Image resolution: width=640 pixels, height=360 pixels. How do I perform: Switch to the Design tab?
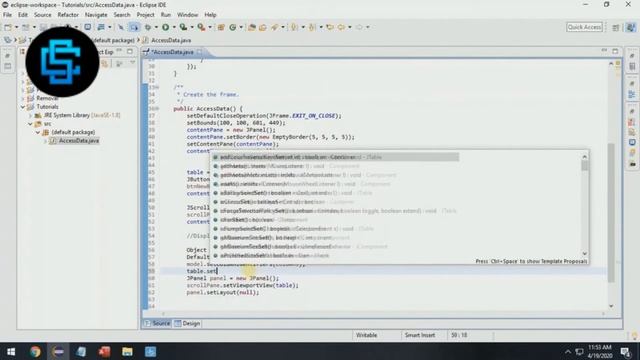click(187, 323)
